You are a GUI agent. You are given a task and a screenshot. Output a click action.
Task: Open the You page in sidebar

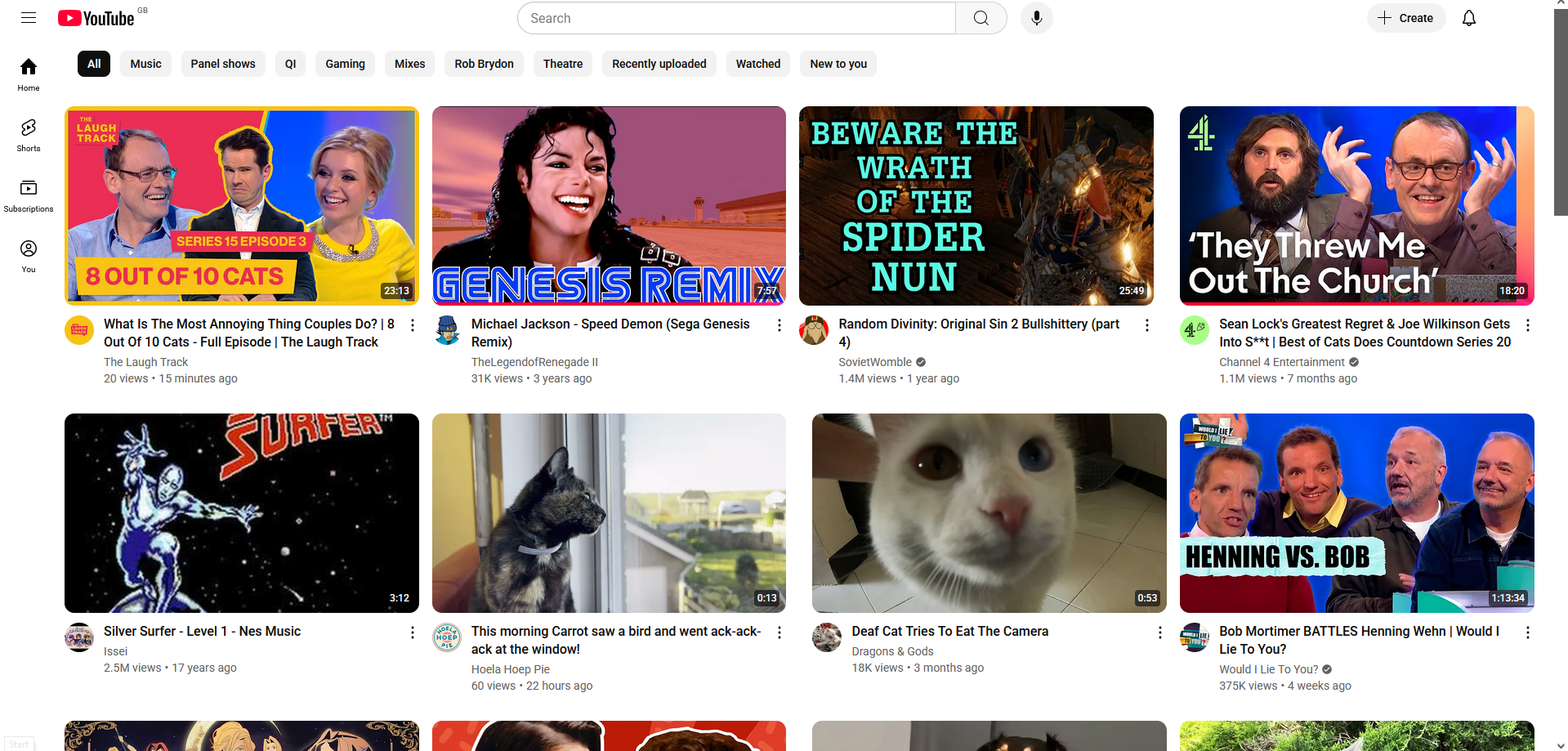pos(29,256)
